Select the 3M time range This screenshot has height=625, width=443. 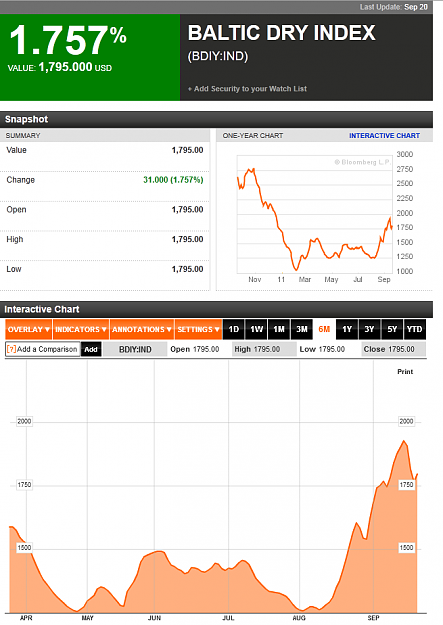pos(301,329)
